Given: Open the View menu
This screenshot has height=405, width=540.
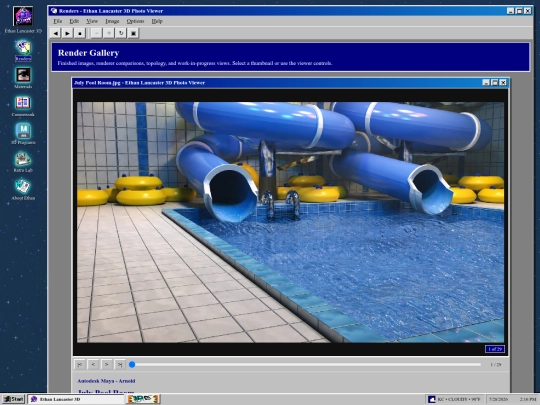Looking at the screenshot, I should pyautogui.click(x=92, y=21).
